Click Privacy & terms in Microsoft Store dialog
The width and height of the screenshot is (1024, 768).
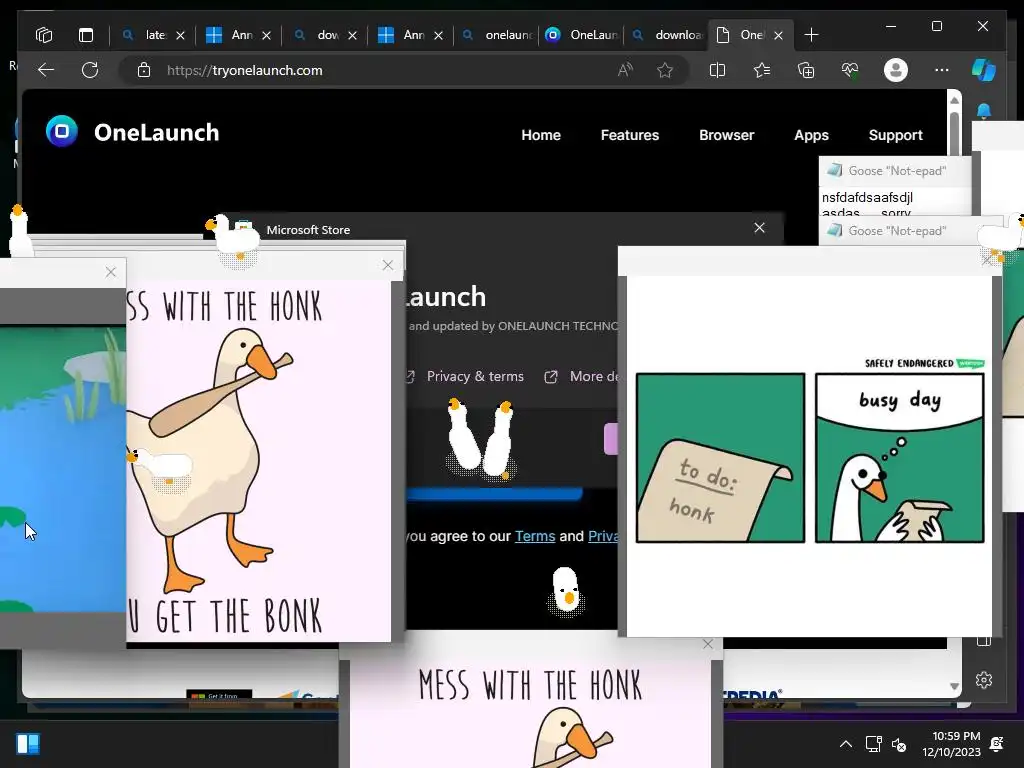click(x=475, y=376)
